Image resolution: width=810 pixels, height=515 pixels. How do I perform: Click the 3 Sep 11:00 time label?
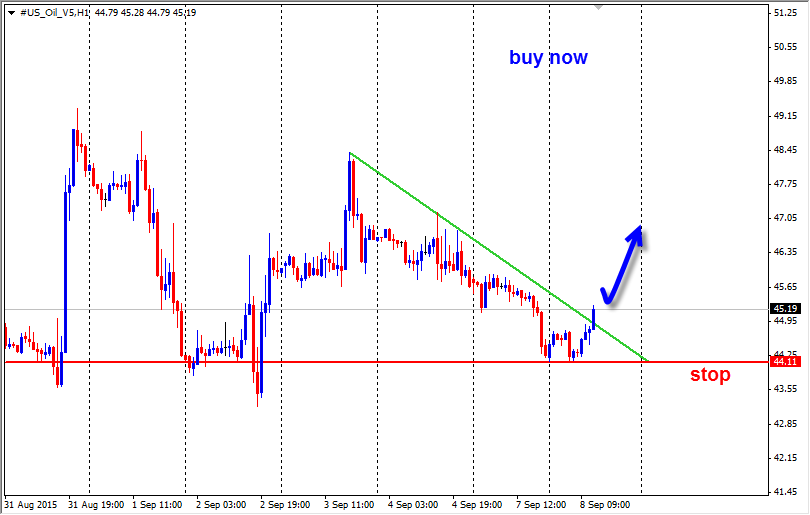pyautogui.click(x=349, y=505)
